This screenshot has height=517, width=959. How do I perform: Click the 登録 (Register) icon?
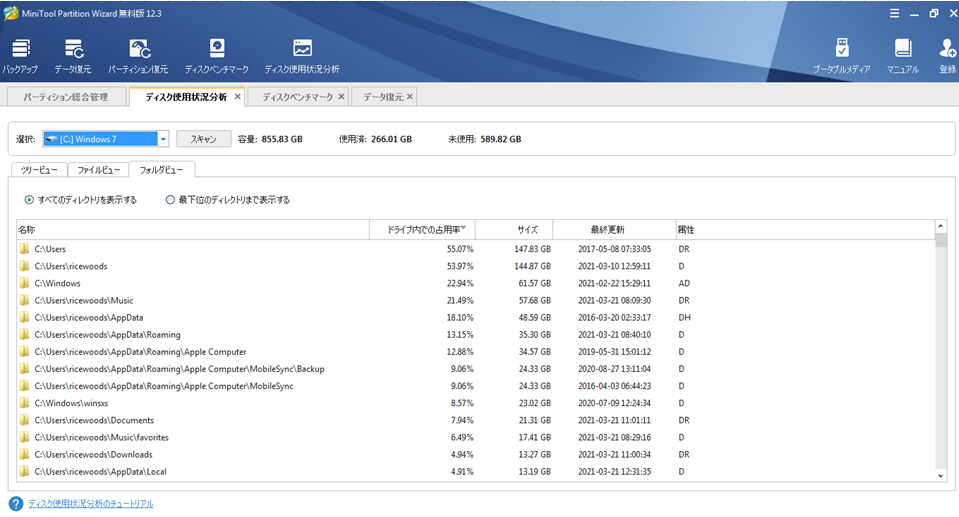point(947,56)
